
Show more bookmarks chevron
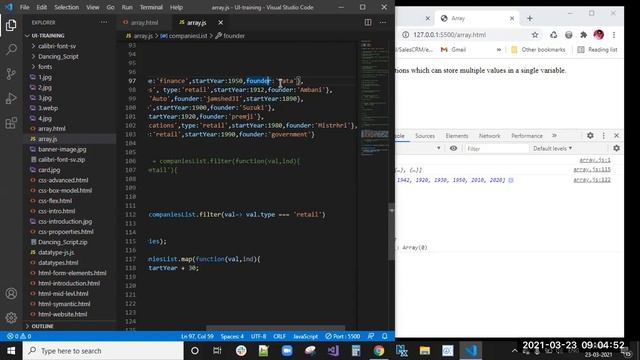click(499, 50)
